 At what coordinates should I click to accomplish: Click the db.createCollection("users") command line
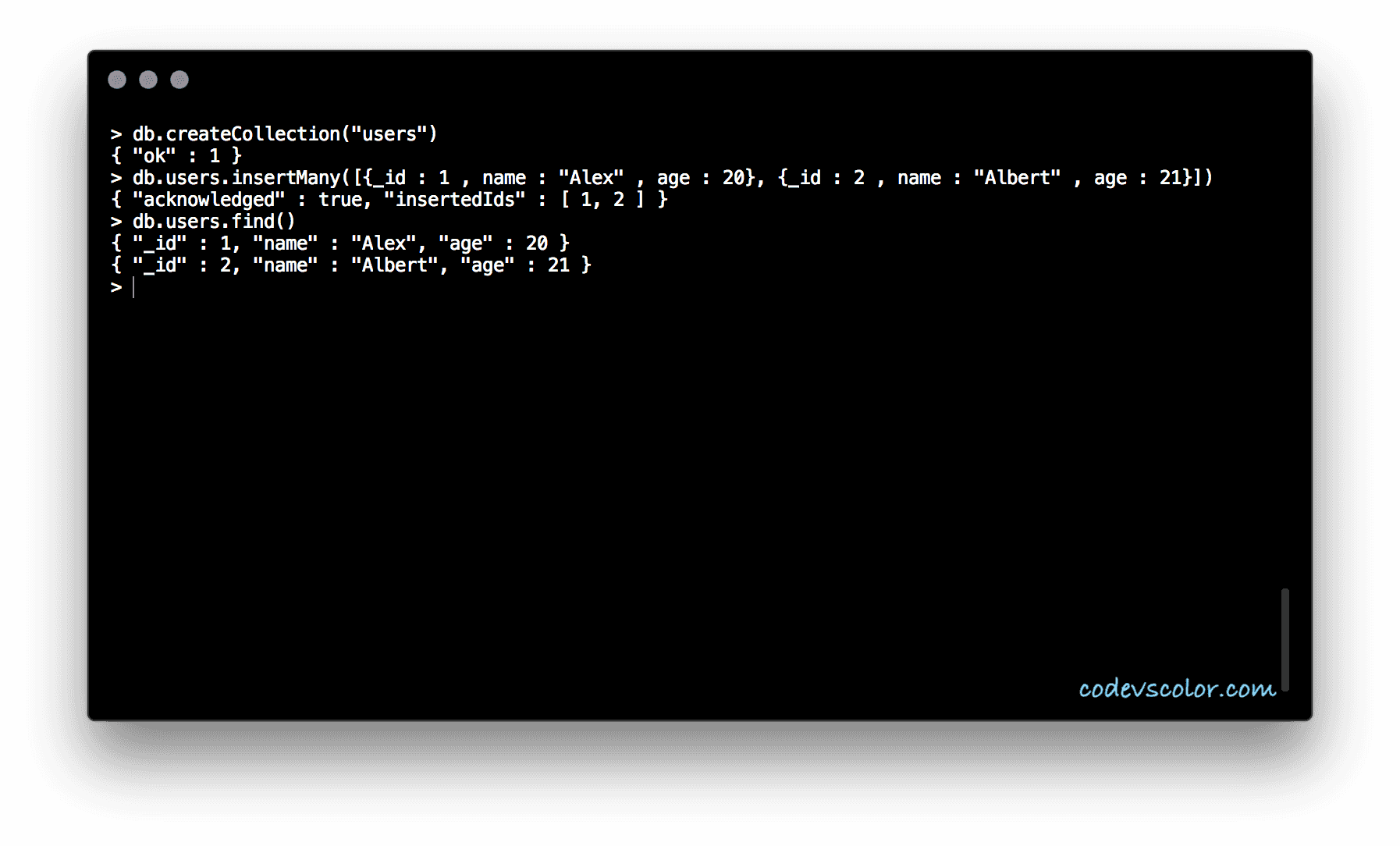pyautogui.click(x=274, y=134)
